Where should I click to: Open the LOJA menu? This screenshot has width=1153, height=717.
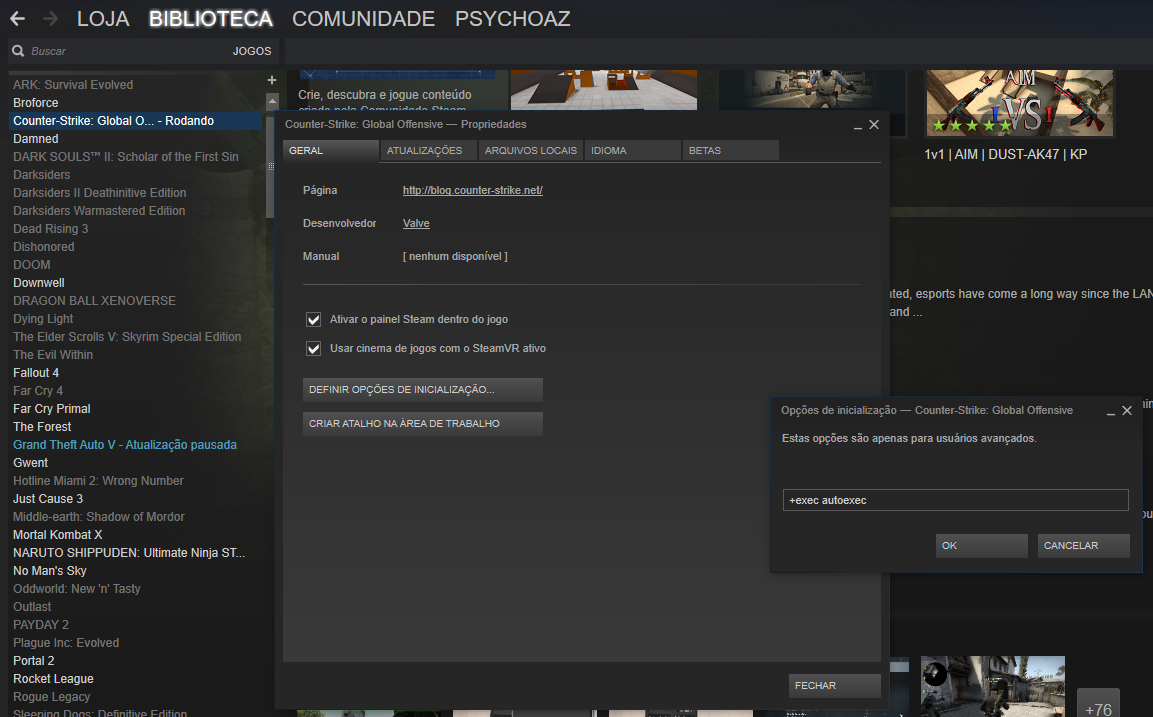tap(103, 18)
